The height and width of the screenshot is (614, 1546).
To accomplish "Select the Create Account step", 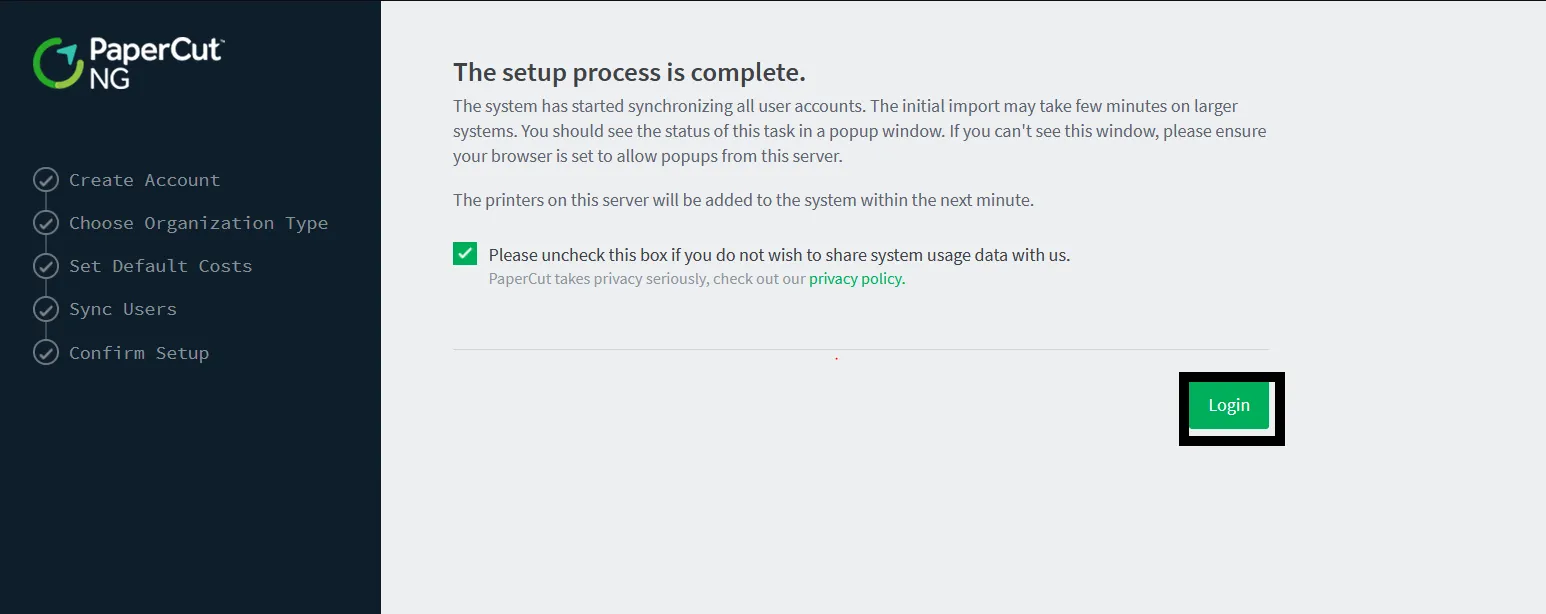I will (x=144, y=179).
